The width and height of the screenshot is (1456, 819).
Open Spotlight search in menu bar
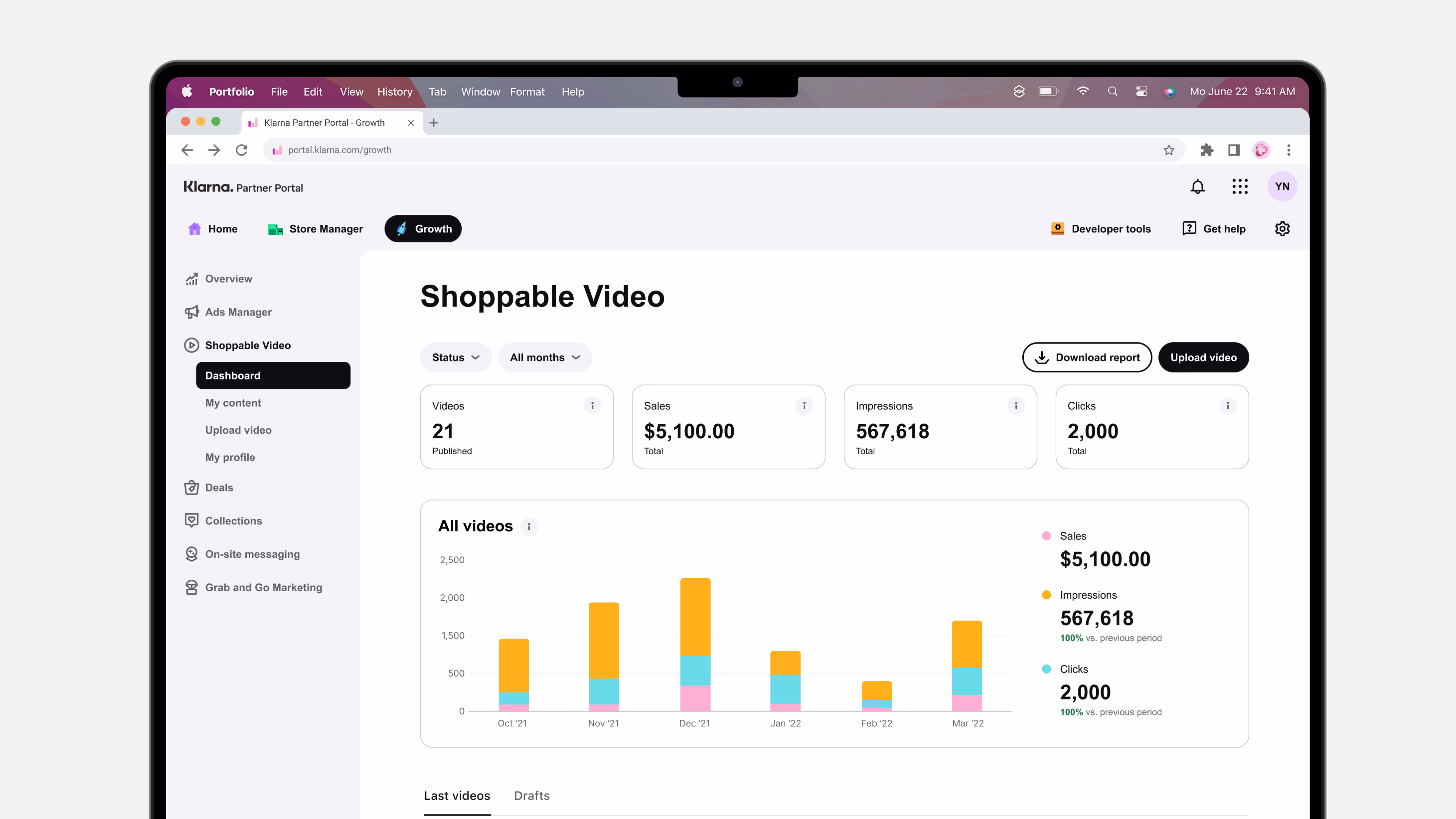point(1112,91)
